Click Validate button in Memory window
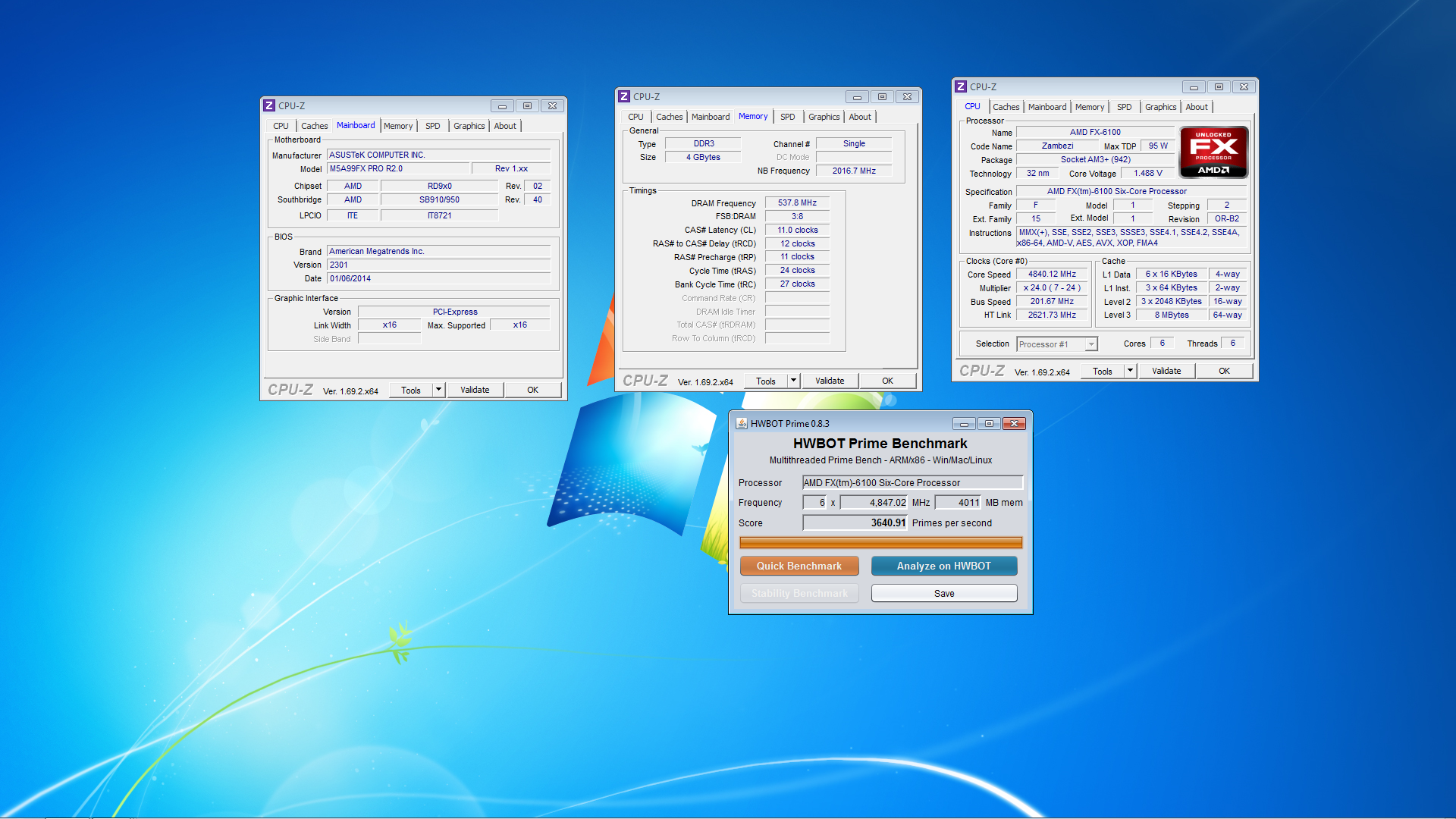Image resolution: width=1456 pixels, height=819 pixels. coord(830,381)
